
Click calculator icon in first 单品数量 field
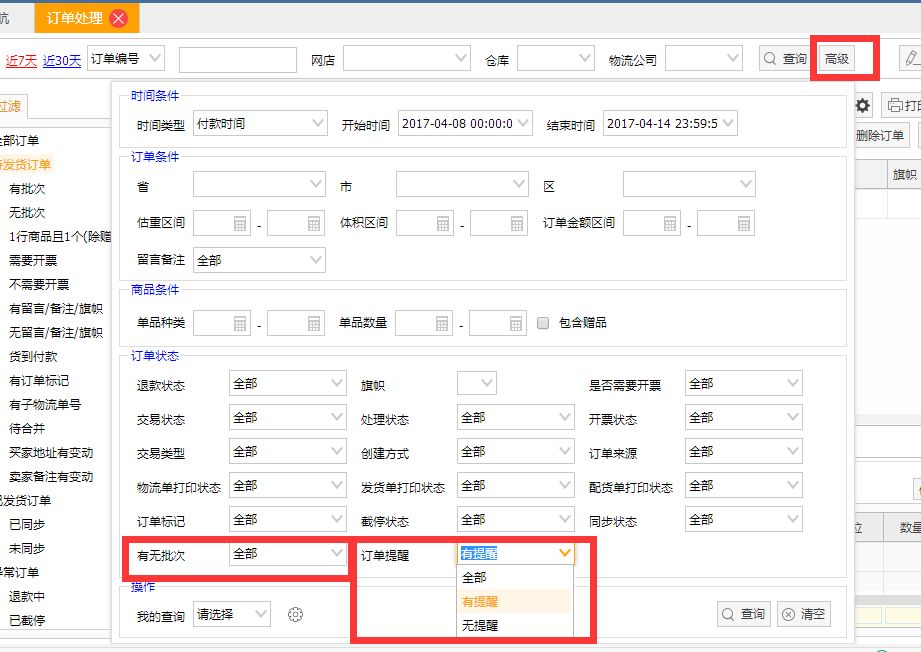[443, 323]
